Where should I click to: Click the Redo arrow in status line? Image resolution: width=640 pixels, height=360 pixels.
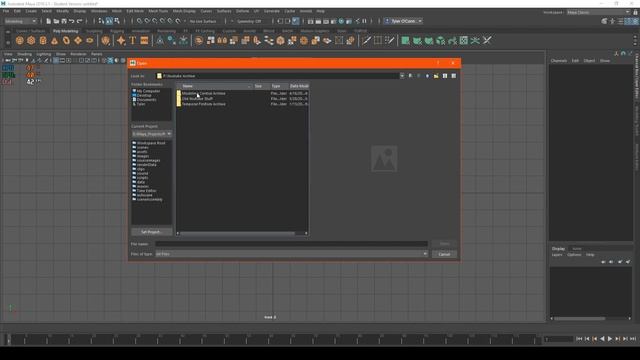(x=80, y=21)
